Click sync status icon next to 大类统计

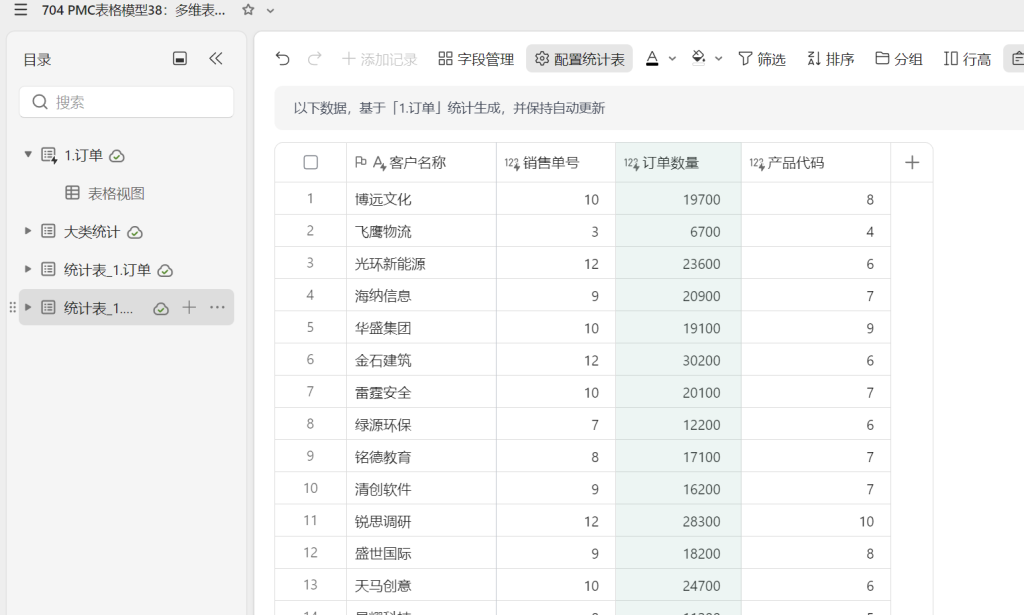click(135, 232)
